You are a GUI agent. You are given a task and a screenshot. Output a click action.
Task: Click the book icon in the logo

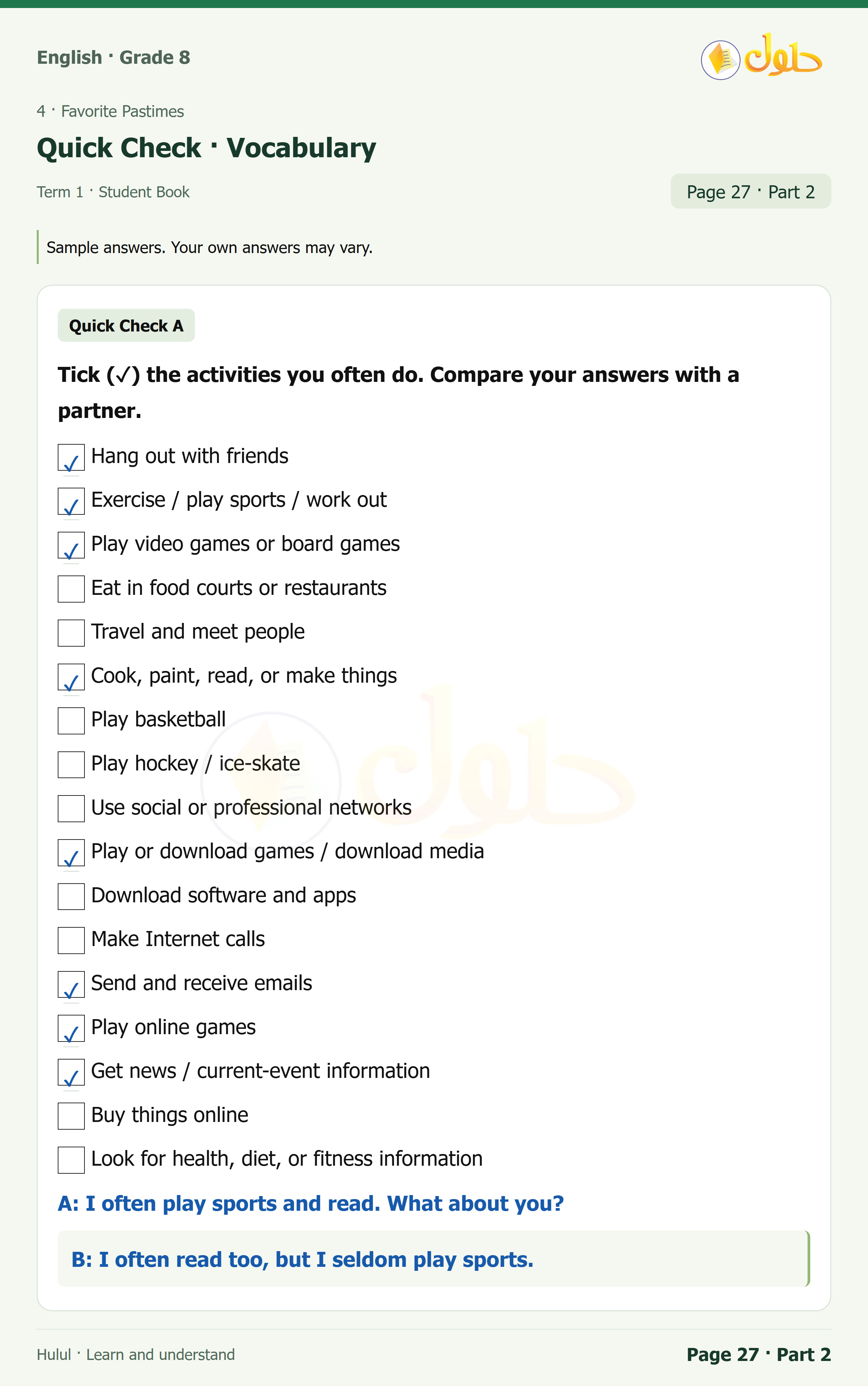(720, 60)
